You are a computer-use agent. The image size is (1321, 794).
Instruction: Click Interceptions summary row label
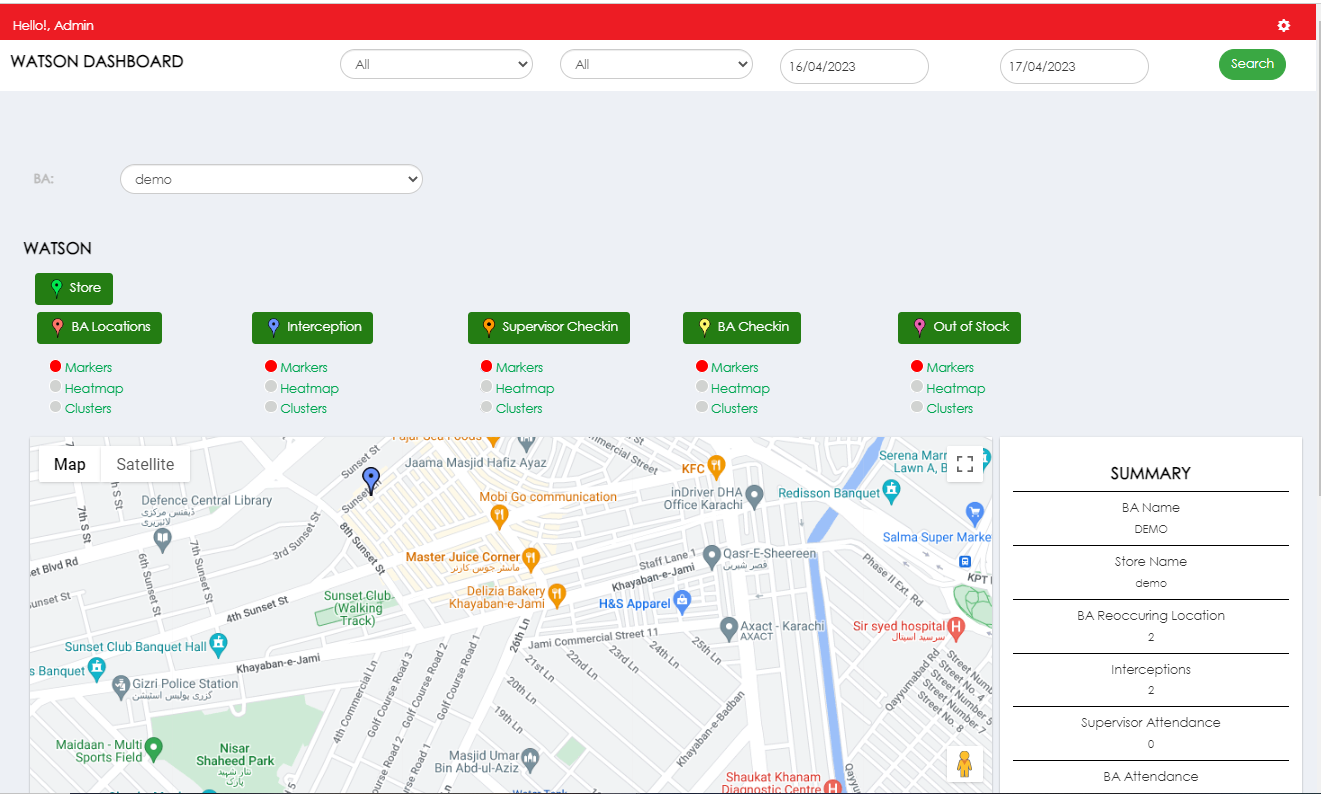coord(1151,669)
